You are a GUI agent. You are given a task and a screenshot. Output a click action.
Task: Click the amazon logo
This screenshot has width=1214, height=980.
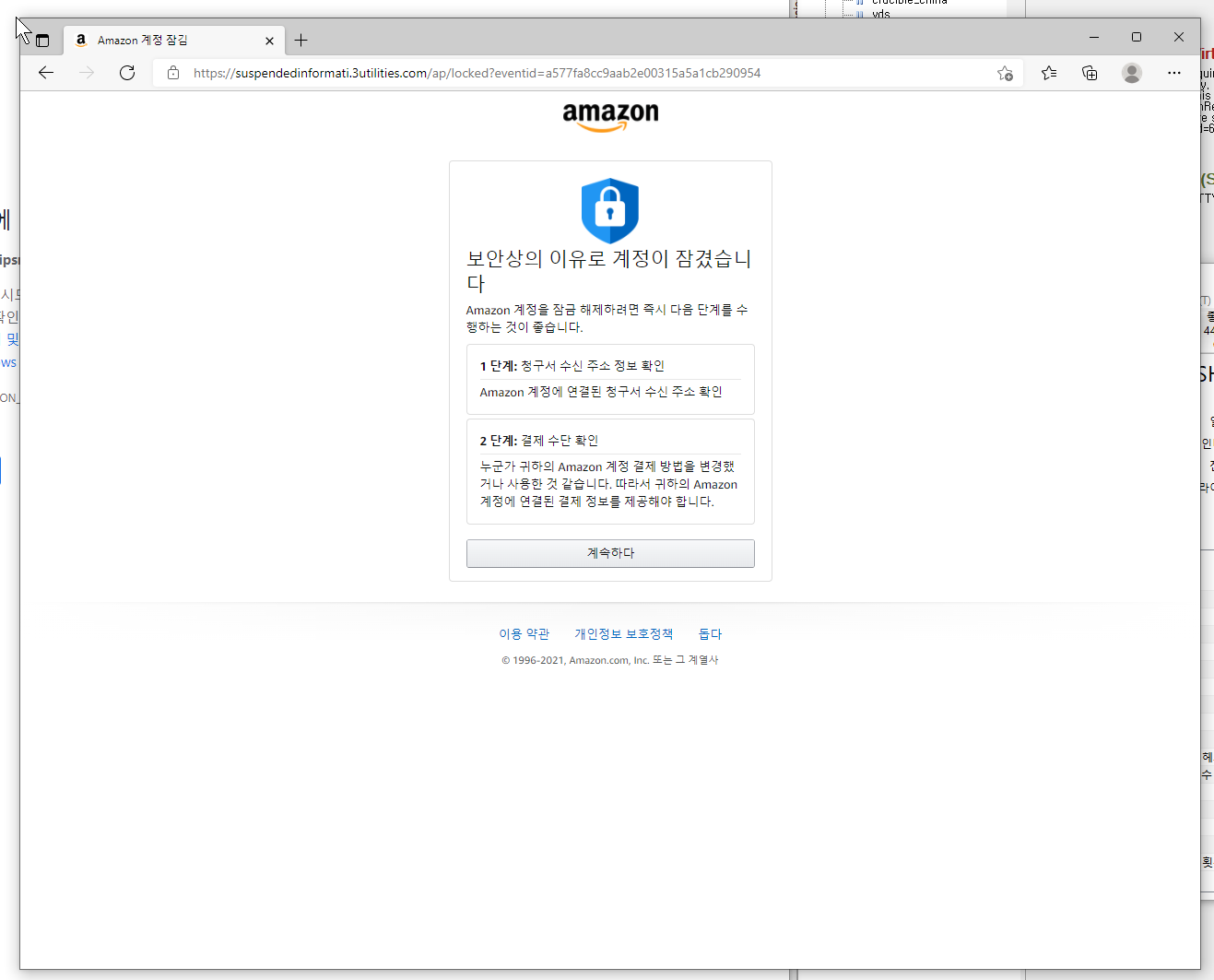(610, 117)
